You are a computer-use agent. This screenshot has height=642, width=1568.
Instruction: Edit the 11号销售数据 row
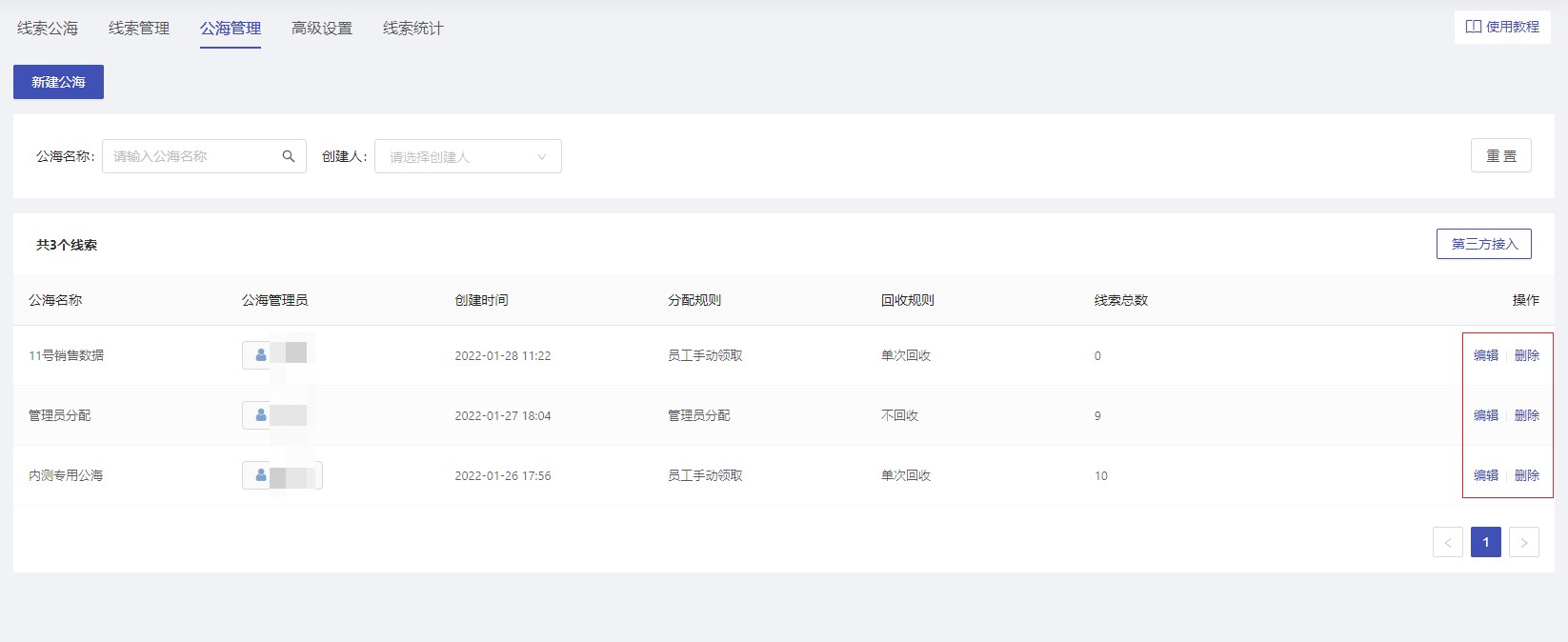(1486, 355)
